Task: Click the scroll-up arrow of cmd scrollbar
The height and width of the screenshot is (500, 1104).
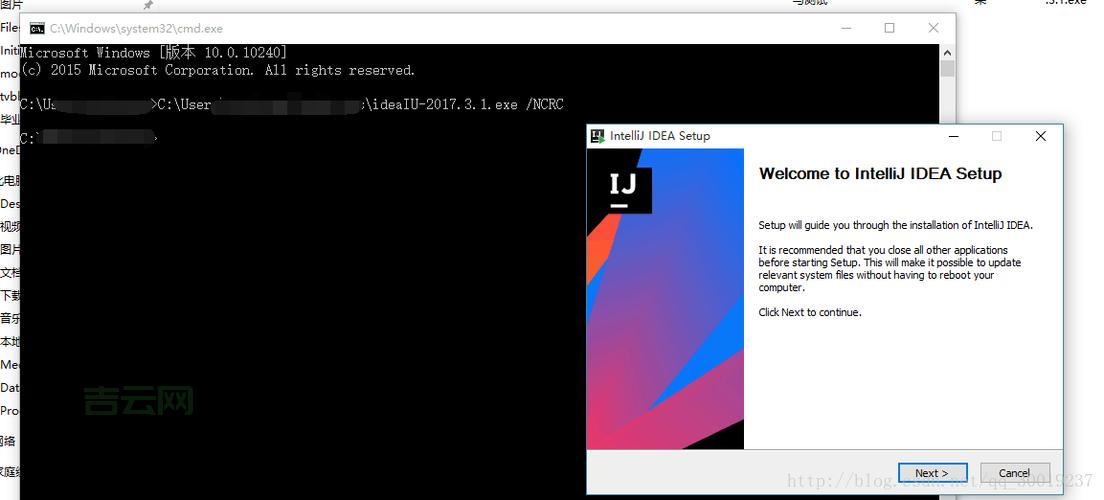Action: (x=947, y=51)
